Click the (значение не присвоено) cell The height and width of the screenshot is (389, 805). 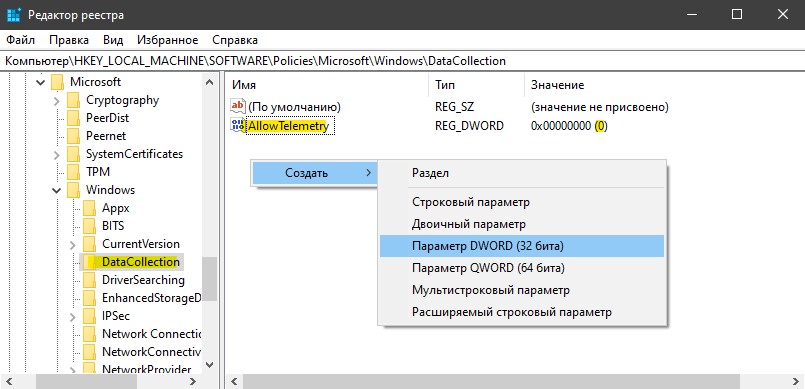pyautogui.click(x=600, y=107)
